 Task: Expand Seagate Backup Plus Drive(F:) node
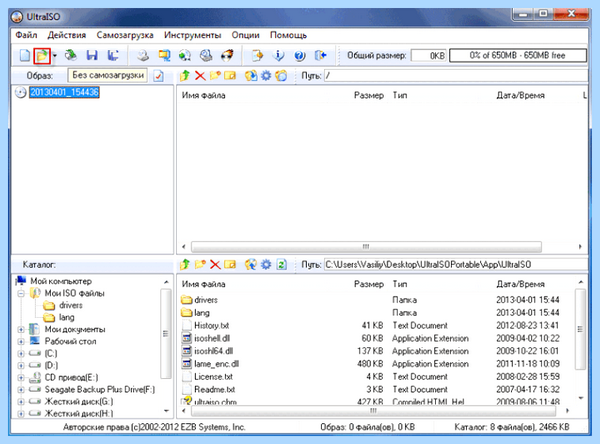21,390
